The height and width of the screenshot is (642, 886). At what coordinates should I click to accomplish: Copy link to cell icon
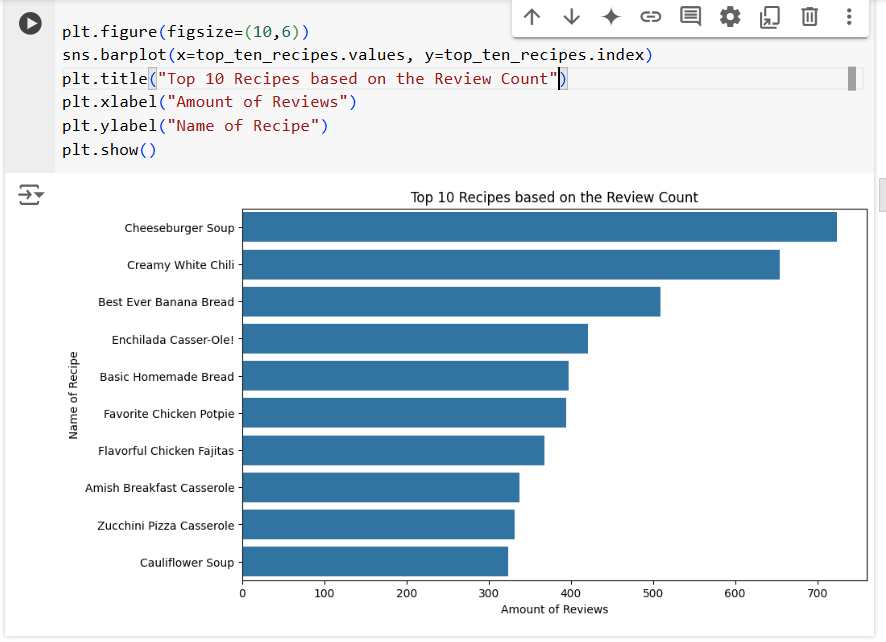click(x=650, y=16)
